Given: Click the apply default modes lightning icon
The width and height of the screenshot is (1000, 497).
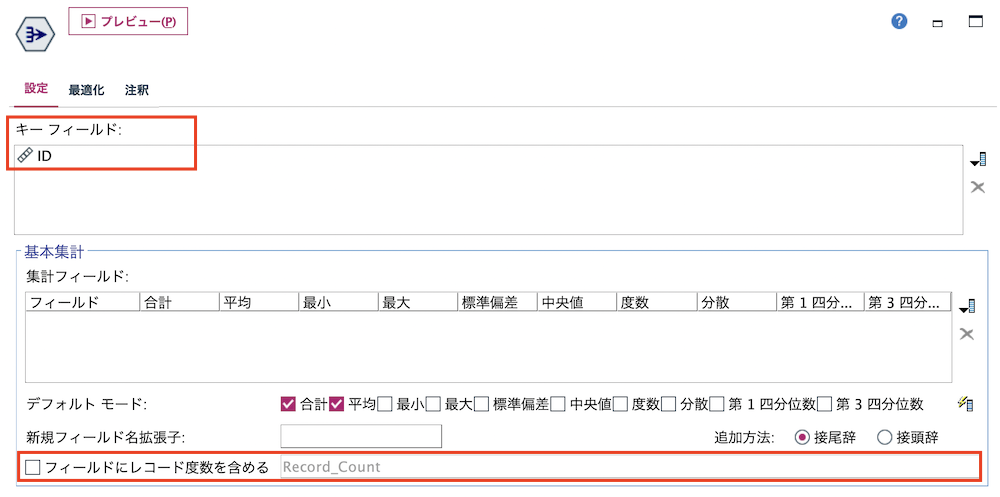Looking at the screenshot, I should (x=964, y=403).
